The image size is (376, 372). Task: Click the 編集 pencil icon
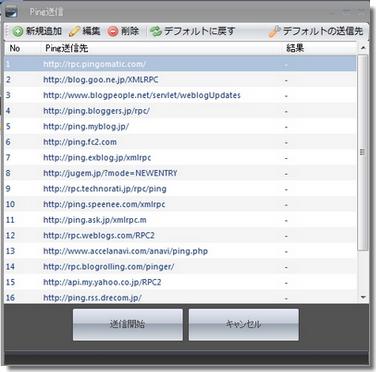74,32
